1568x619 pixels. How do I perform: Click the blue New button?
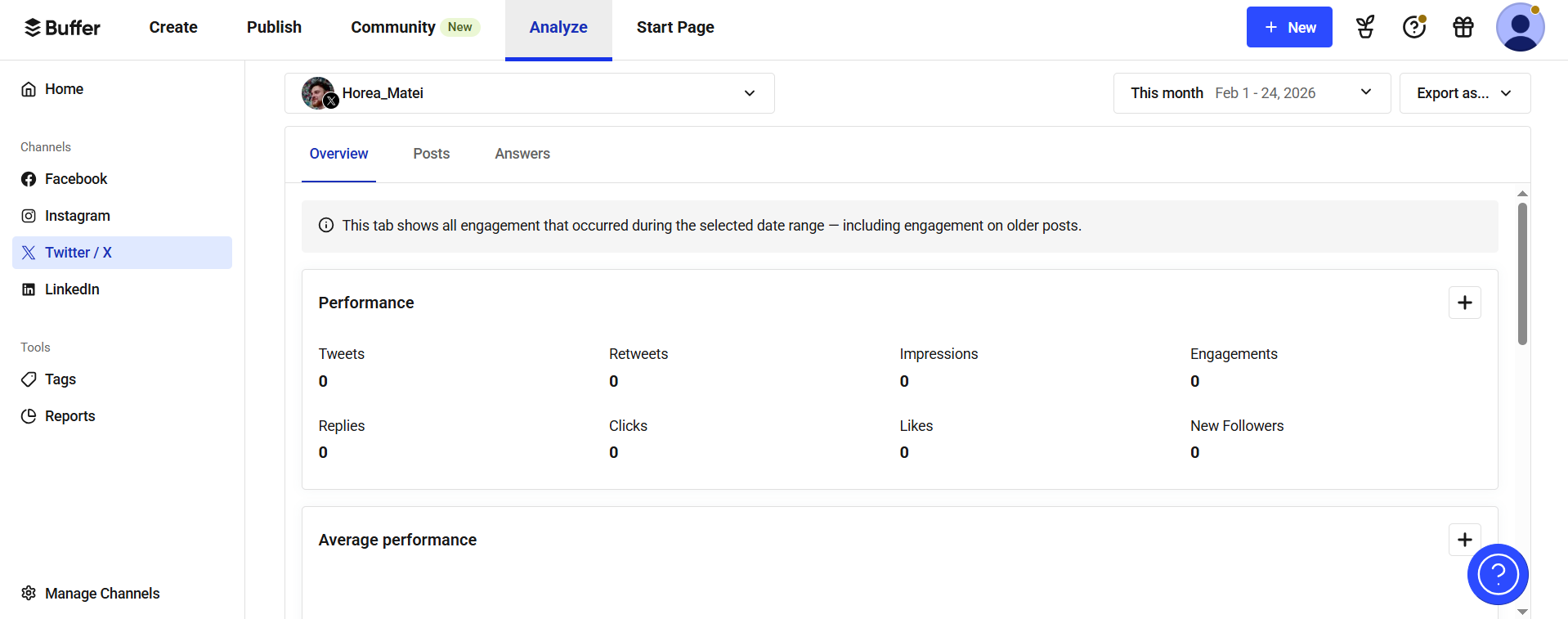1289,27
